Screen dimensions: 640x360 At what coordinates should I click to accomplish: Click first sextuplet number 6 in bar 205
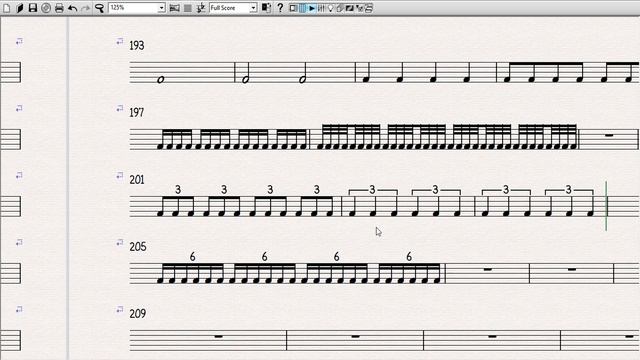tap(192, 257)
